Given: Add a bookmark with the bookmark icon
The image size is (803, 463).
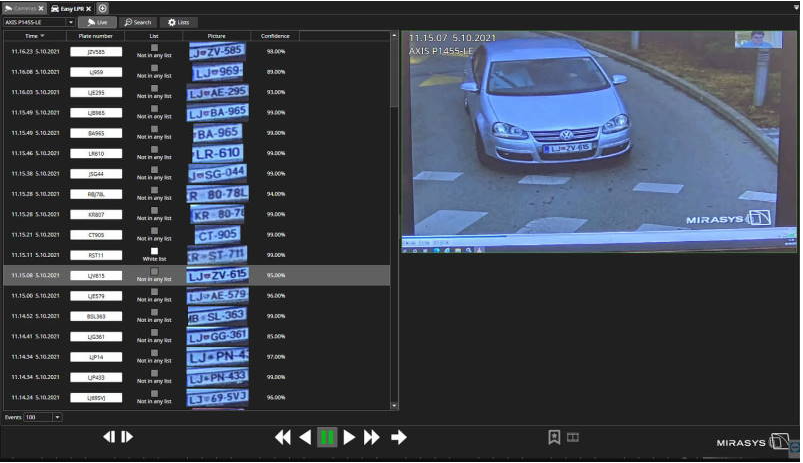Looking at the screenshot, I should pos(553,437).
